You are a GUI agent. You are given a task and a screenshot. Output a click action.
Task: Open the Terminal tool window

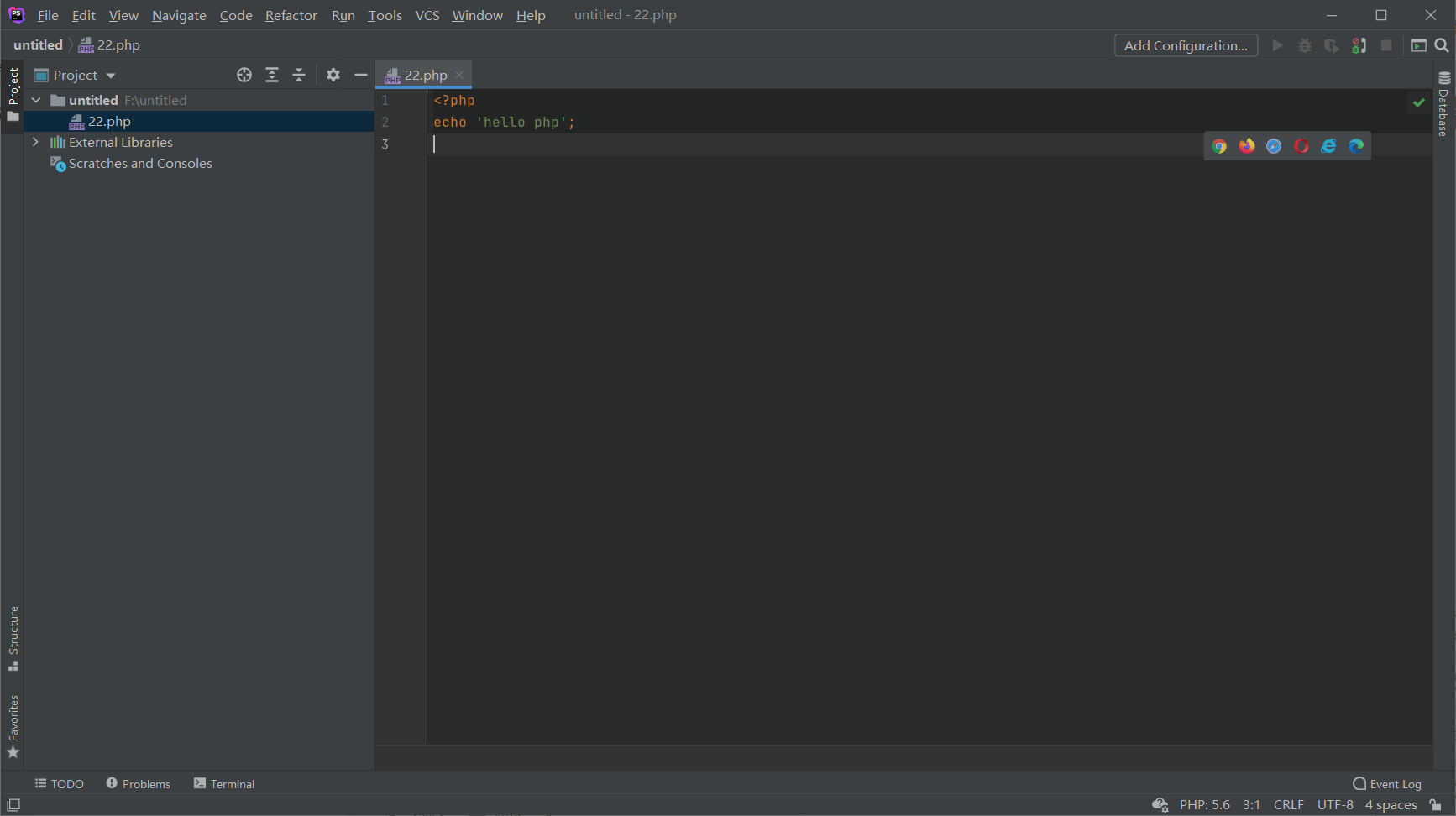(224, 783)
